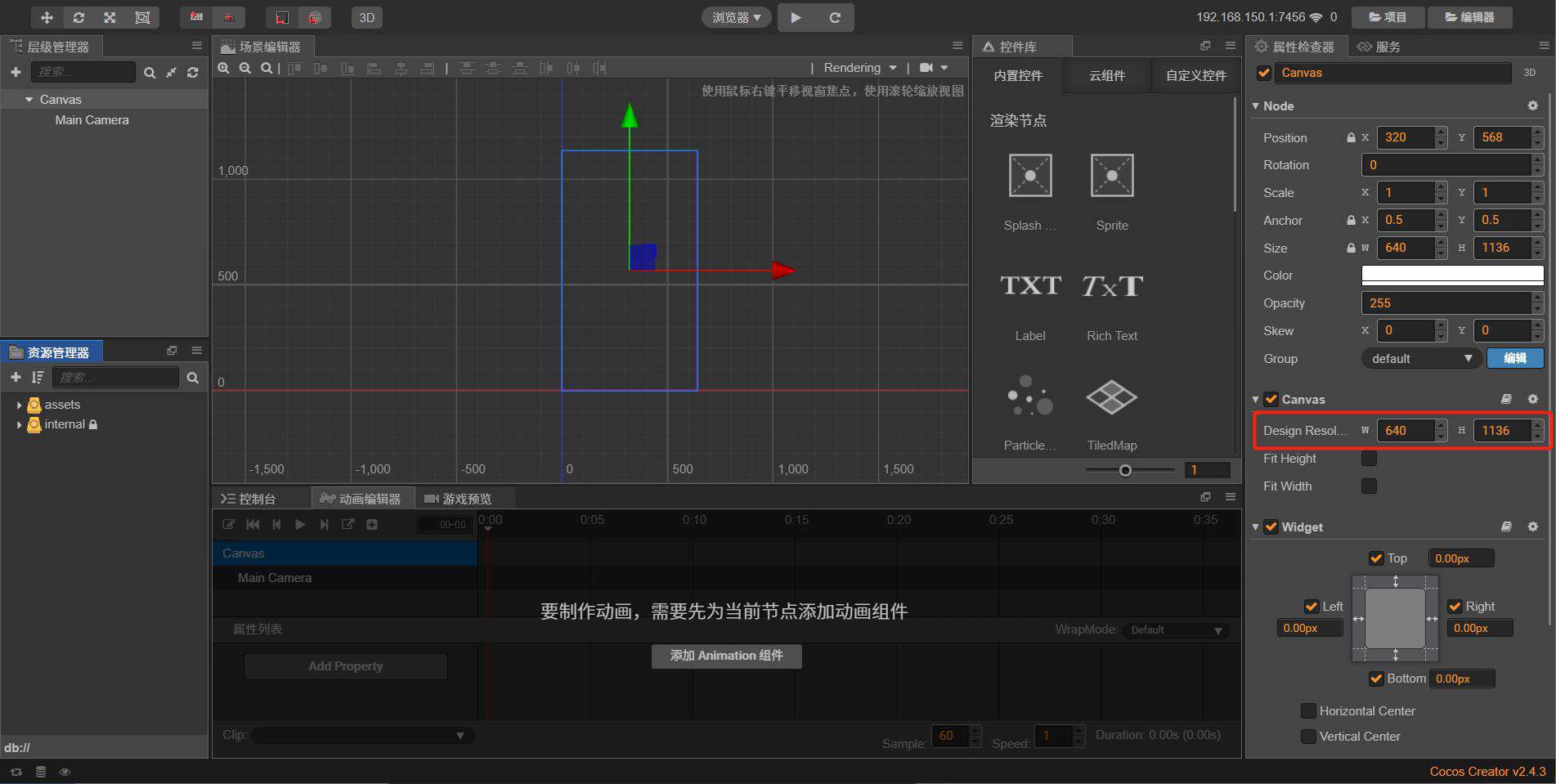Uncheck the Widget Top alignment checkbox

pyautogui.click(x=1376, y=558)
